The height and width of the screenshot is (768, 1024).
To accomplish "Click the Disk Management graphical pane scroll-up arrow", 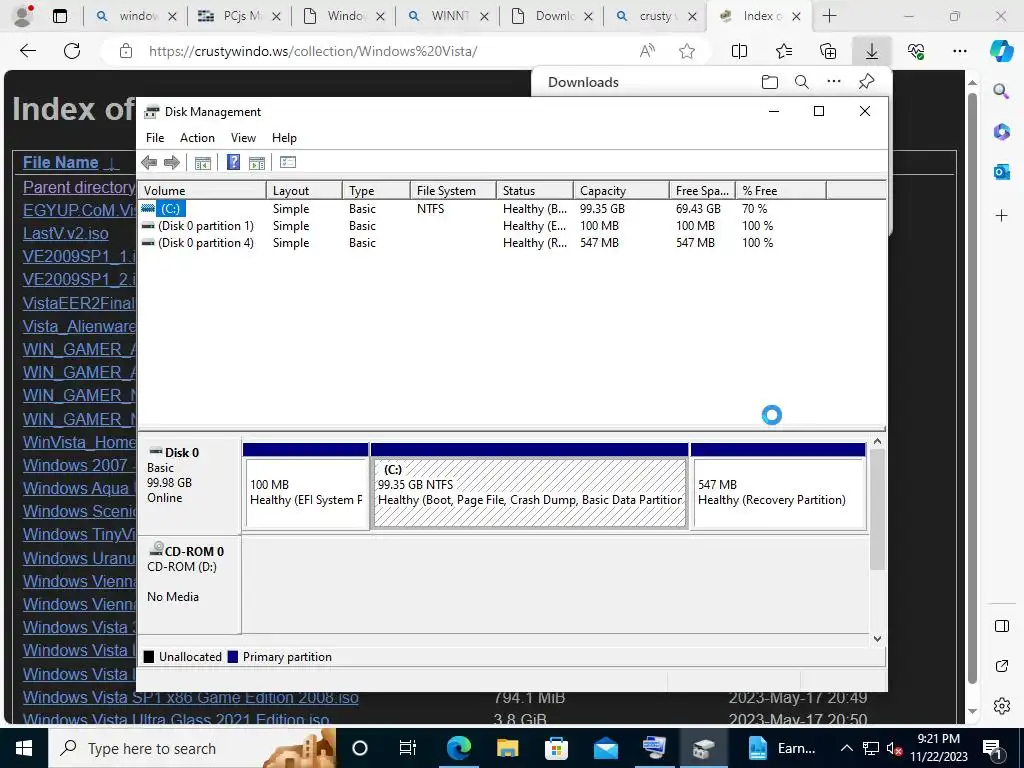I will tap(877, 442).
